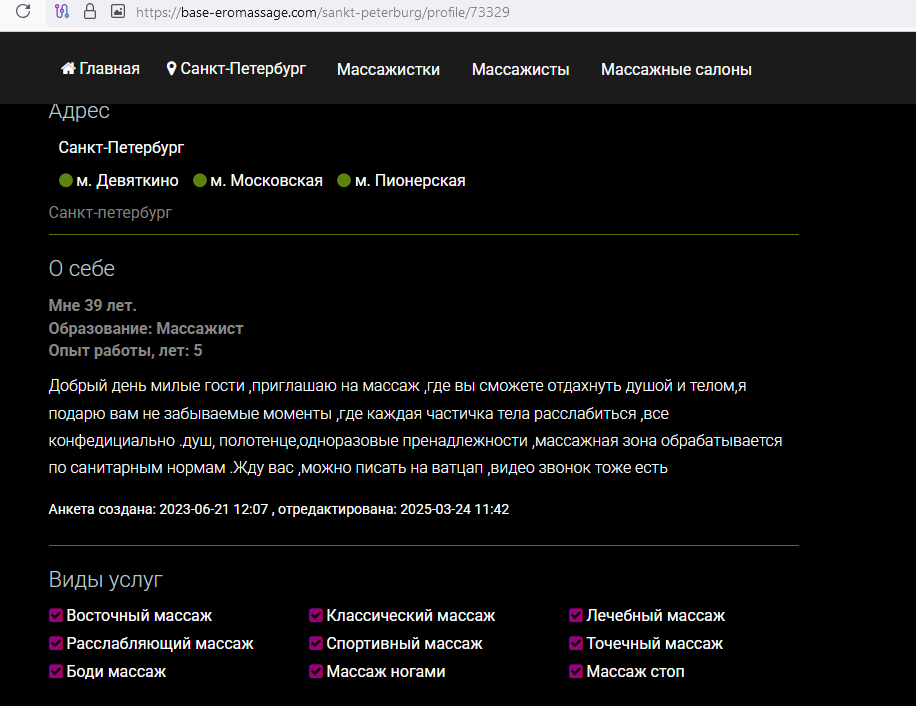Click the м. Московская metro link
Image resolution: width=916 pixels, height=706 pixels.
267,181
